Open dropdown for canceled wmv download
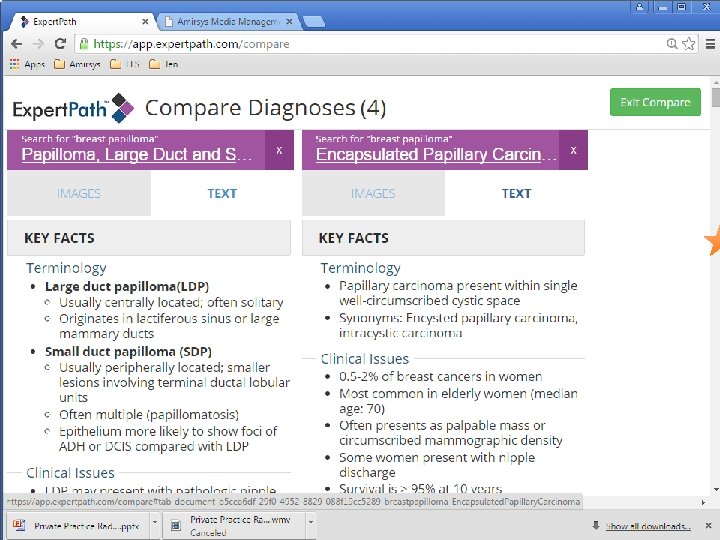This screenshot has width=720, height=540. (x=311, y=522)
